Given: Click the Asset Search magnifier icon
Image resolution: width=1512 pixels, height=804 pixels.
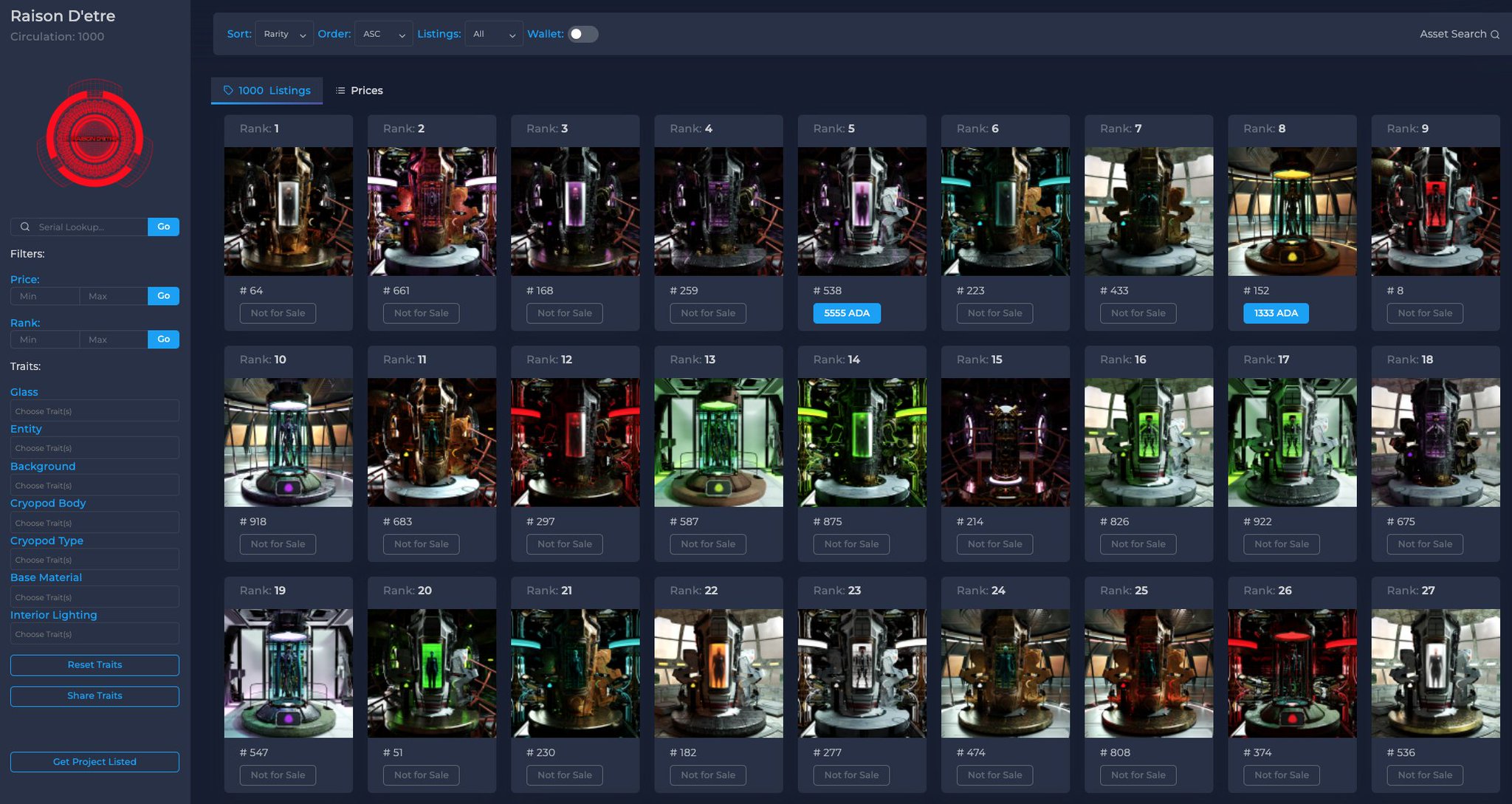Looking at the screenshot, I should click(x=1495, y=35).
